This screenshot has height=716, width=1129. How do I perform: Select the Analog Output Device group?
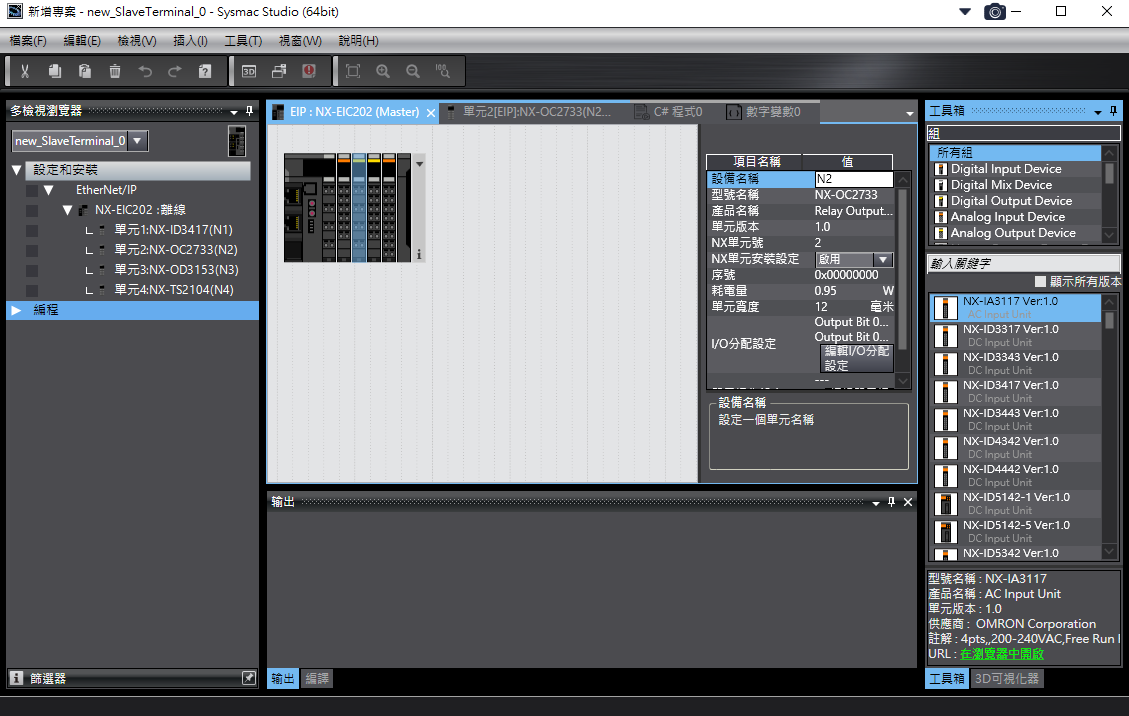(1015, 233)
